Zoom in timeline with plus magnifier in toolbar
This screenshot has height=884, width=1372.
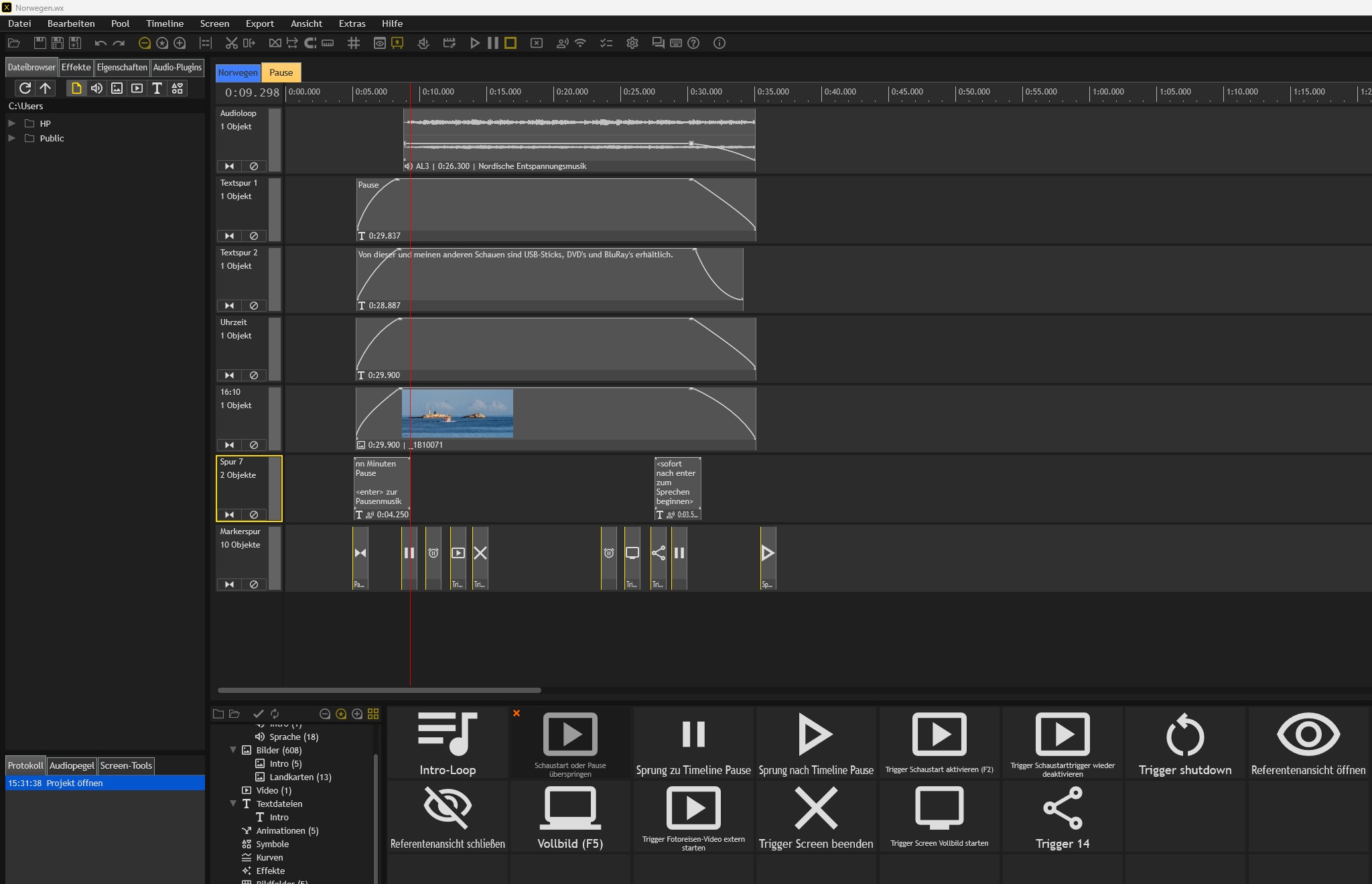(180, 43)
